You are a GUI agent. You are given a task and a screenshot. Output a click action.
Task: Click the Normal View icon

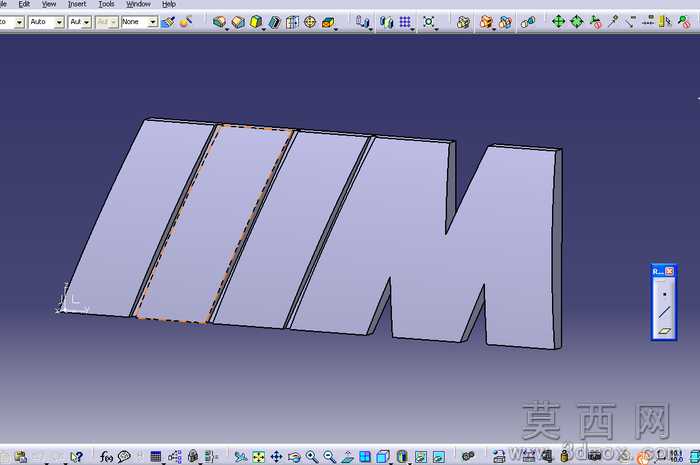click(347, 457)
